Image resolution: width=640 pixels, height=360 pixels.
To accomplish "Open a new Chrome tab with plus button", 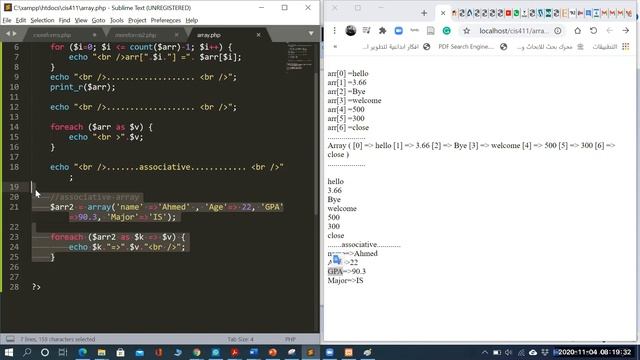I will point(424,13).
